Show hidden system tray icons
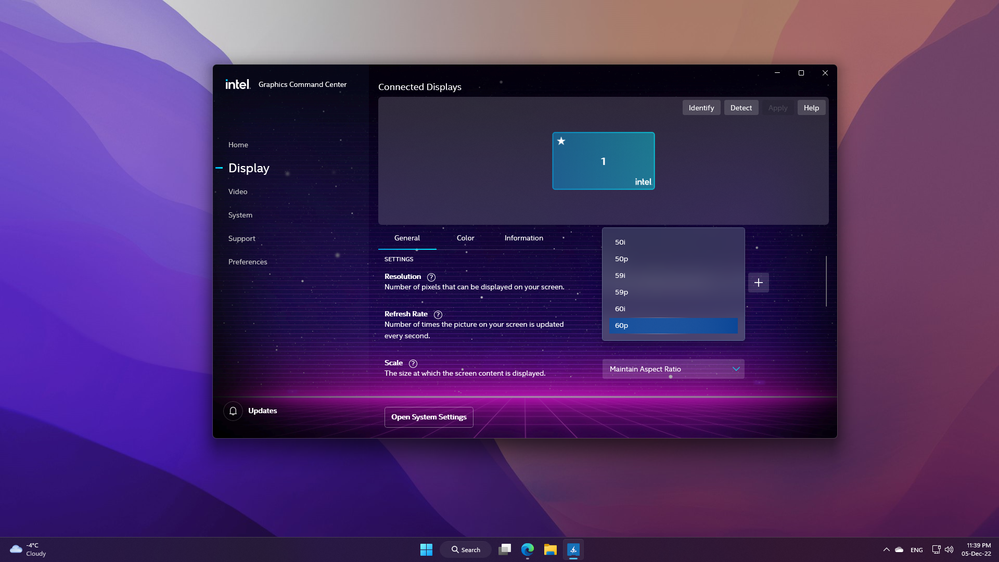This screenshot has width=999, height=562. (886, 549)
